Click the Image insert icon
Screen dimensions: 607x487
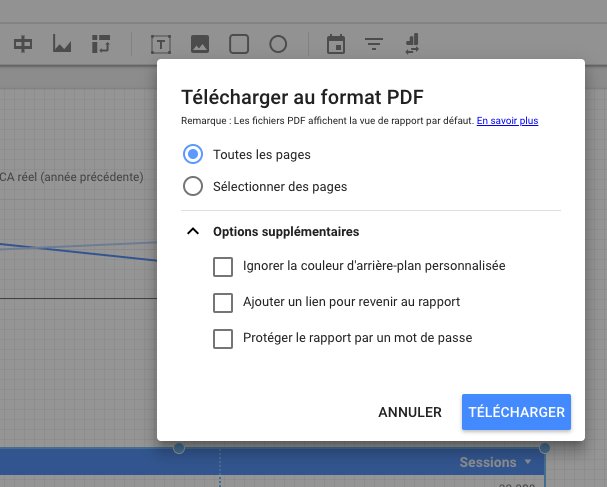click(200, 44)
